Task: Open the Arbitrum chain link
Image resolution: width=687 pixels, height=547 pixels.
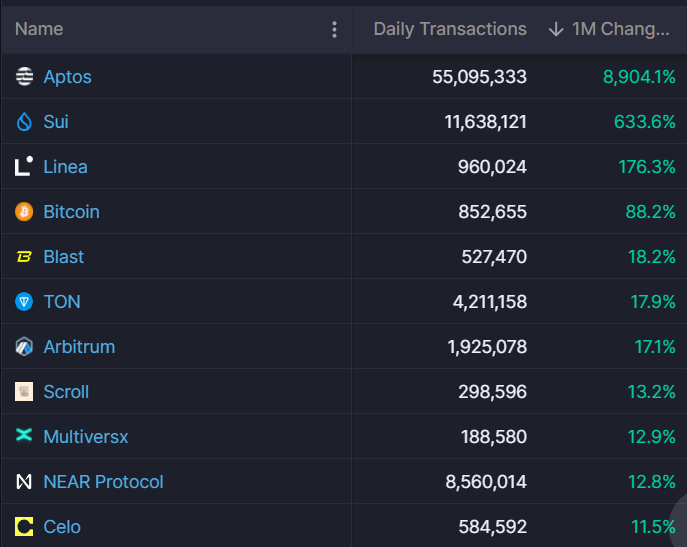Action: coord(79,347)
